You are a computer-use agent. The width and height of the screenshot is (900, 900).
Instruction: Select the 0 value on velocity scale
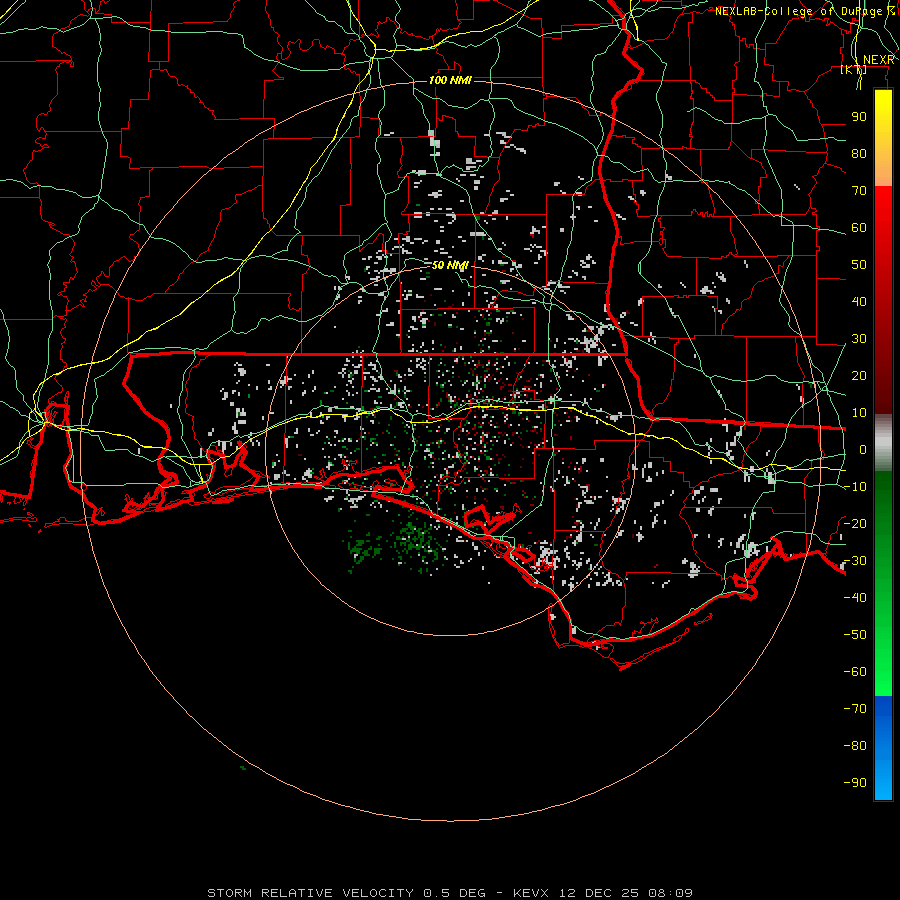(863, 449)
